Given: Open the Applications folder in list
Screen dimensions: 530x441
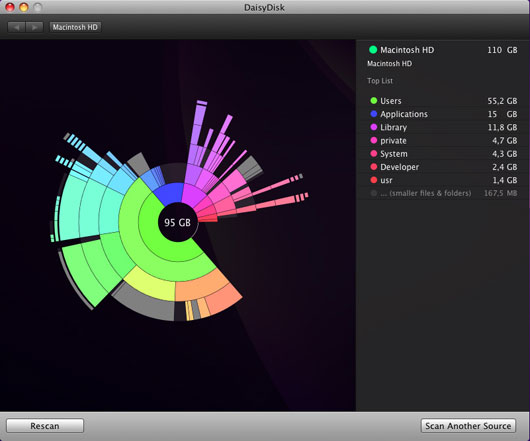Looking at the screenshot, I should (x=443, y=114).
